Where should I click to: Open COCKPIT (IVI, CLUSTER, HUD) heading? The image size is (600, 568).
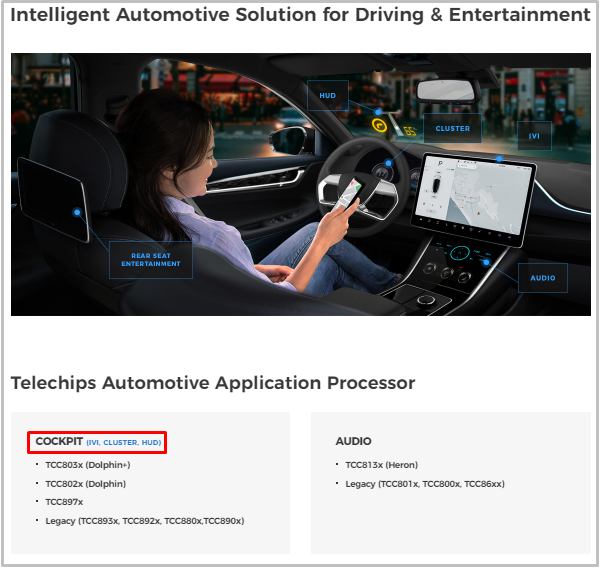(x=98, y=442)
